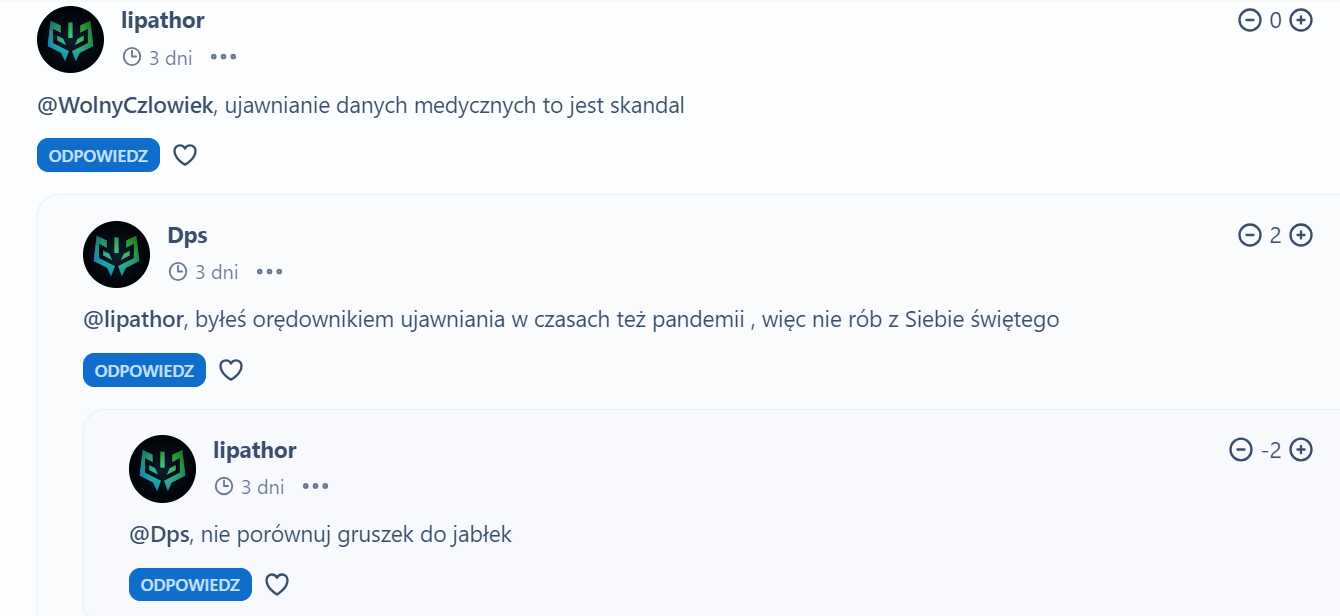The image size is (1340, 616).
Task: Open the @Dps mention link
Action: click(x=160, y=535)
